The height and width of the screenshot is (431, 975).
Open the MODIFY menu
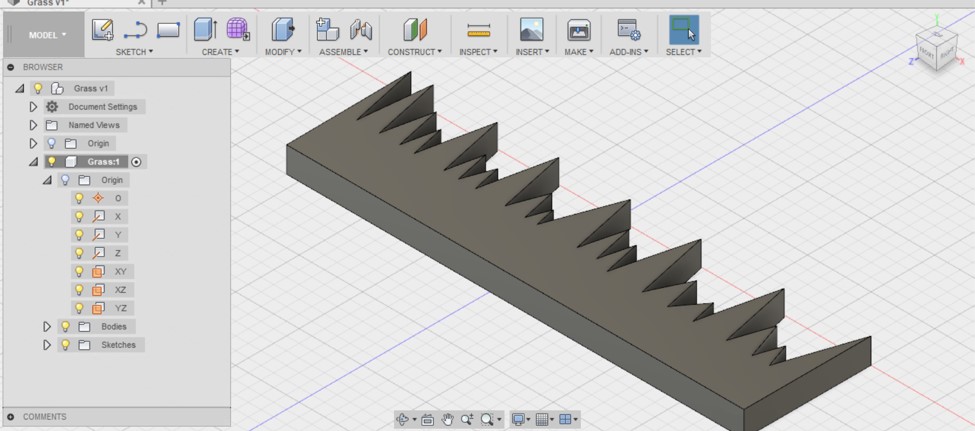coord(283,52)
